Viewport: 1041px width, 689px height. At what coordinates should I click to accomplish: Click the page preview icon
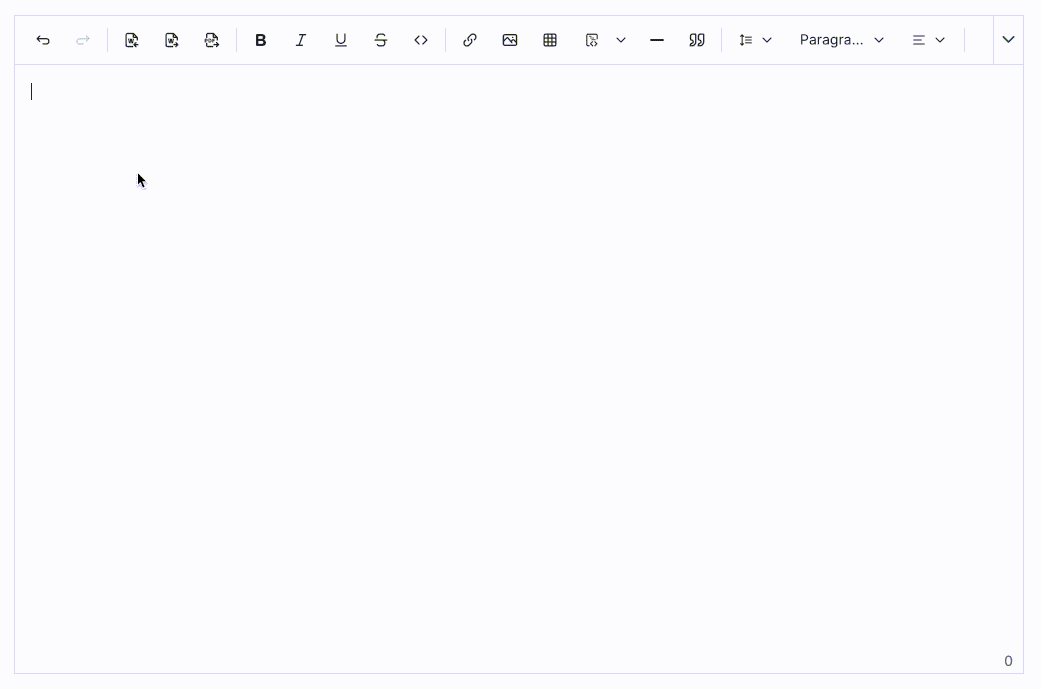click(592, 40)
